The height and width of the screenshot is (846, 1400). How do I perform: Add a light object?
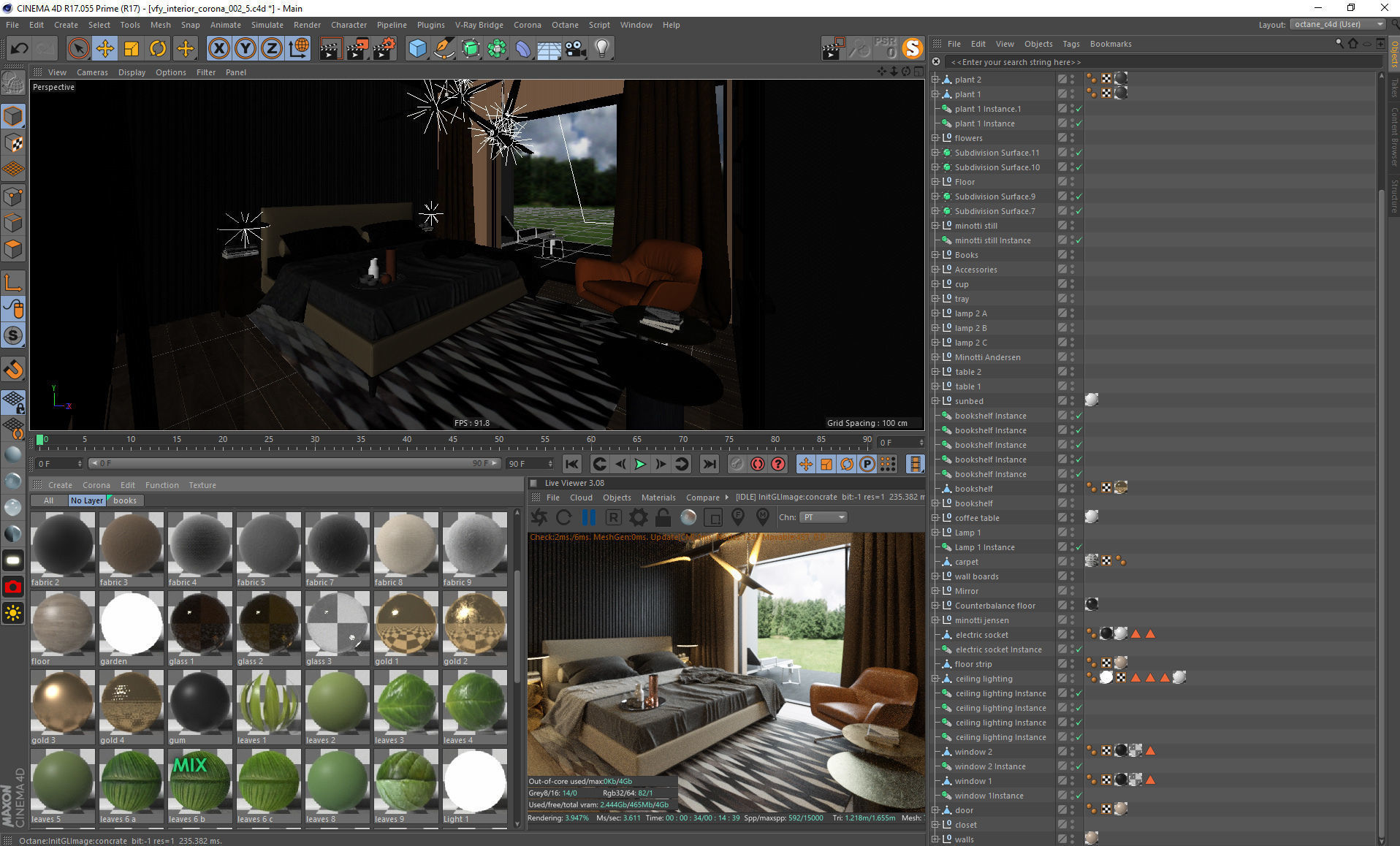point(602,49)
